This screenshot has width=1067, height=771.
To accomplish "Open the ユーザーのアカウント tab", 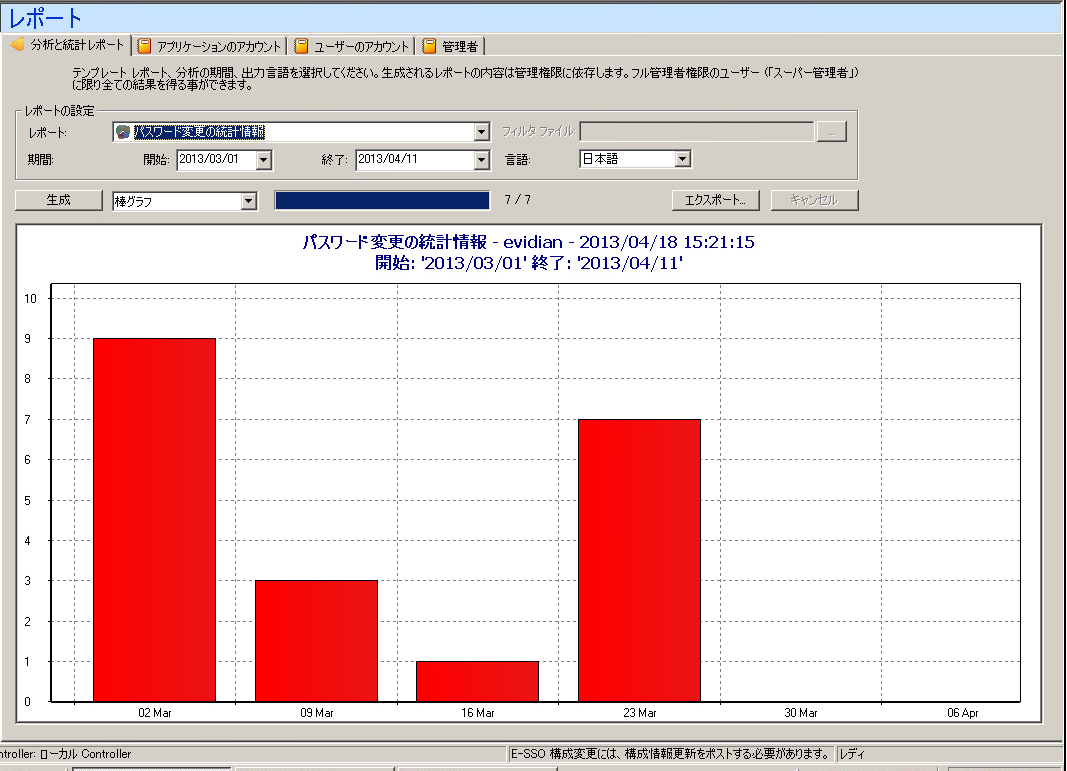I will 361,46.
